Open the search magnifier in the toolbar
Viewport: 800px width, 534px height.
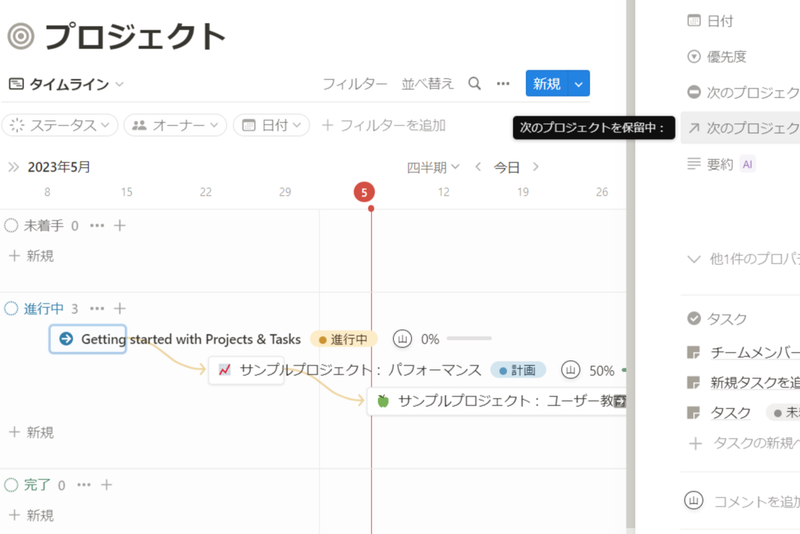click(474, 83)
